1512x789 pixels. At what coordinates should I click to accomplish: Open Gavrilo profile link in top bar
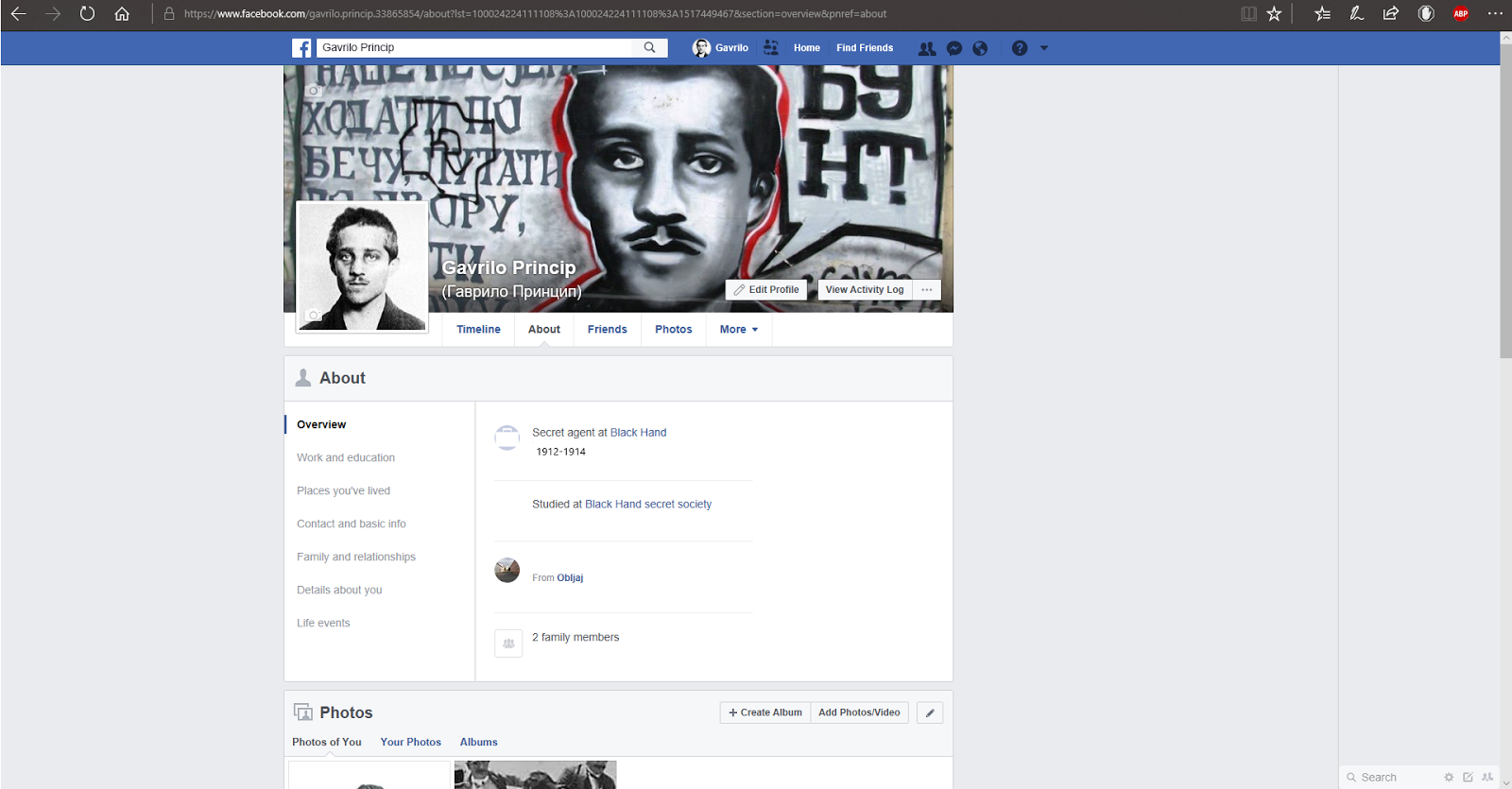pyautogui.click(x=721, y=48)
